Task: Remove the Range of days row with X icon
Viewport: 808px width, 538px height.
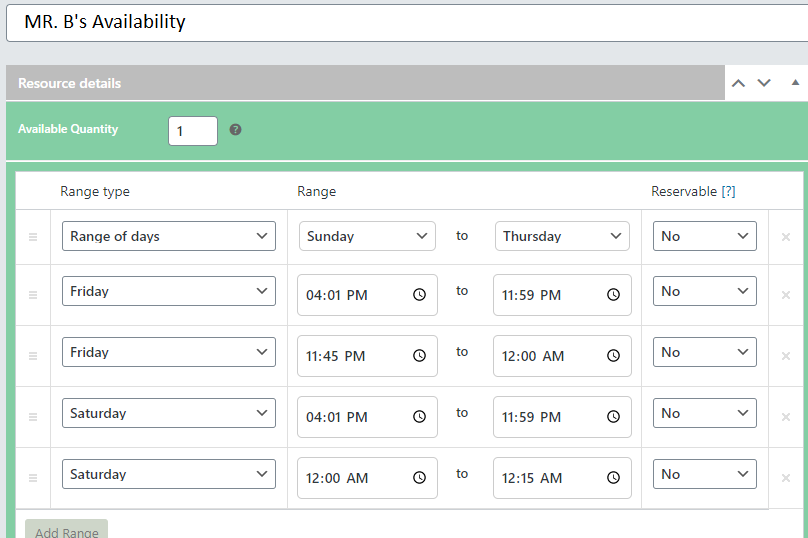Action: [x=785, y=237]
